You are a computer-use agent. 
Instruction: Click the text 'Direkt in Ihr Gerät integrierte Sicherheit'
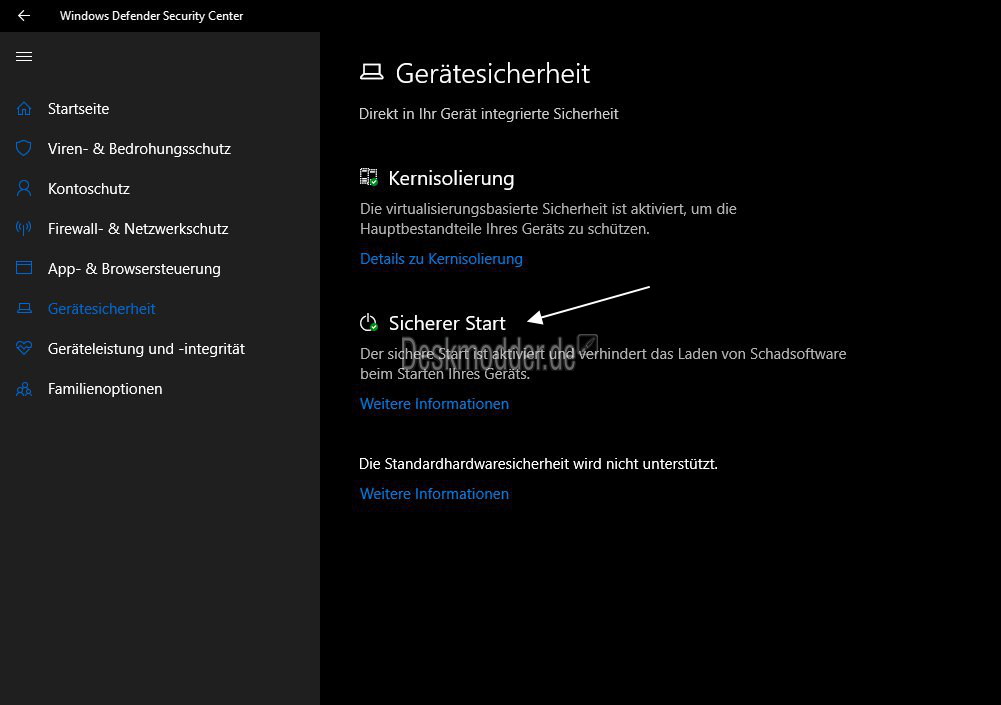point(488,114)
